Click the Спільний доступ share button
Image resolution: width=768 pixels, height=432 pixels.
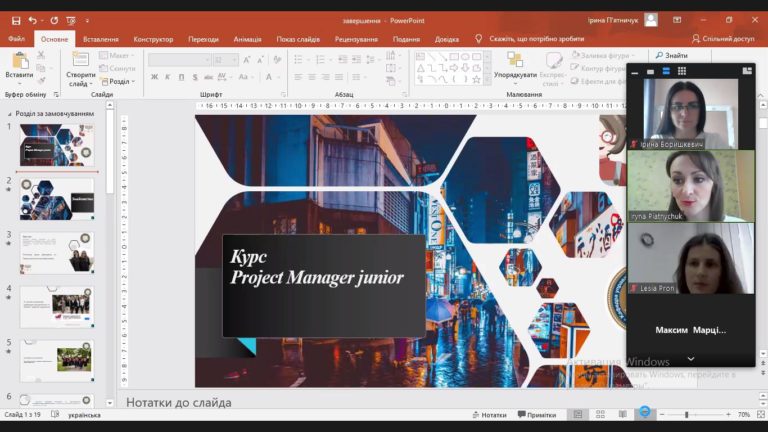[723, 38]
